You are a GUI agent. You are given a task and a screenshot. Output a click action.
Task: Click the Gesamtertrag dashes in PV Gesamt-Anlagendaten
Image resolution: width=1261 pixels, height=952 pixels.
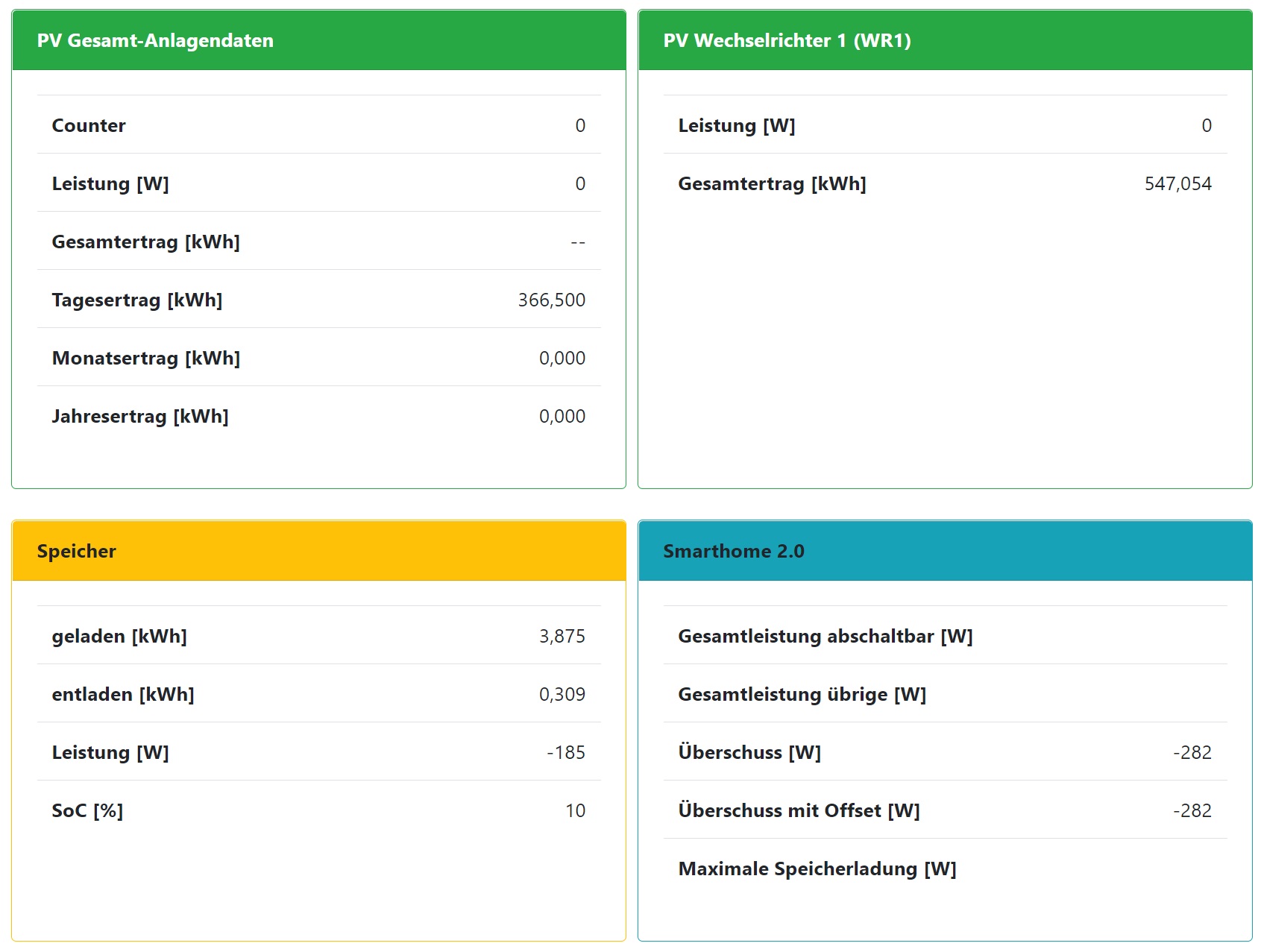577,242
